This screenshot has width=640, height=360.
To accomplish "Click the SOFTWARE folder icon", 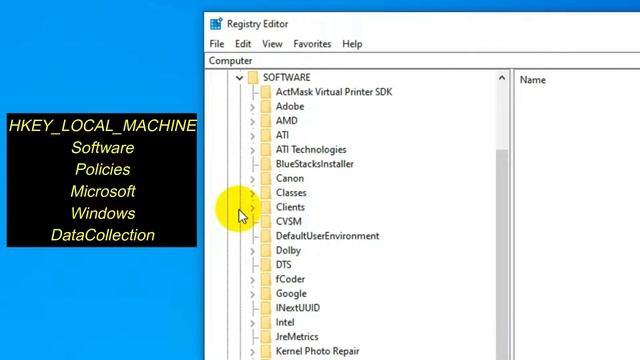I will click(x=253, y=77).
